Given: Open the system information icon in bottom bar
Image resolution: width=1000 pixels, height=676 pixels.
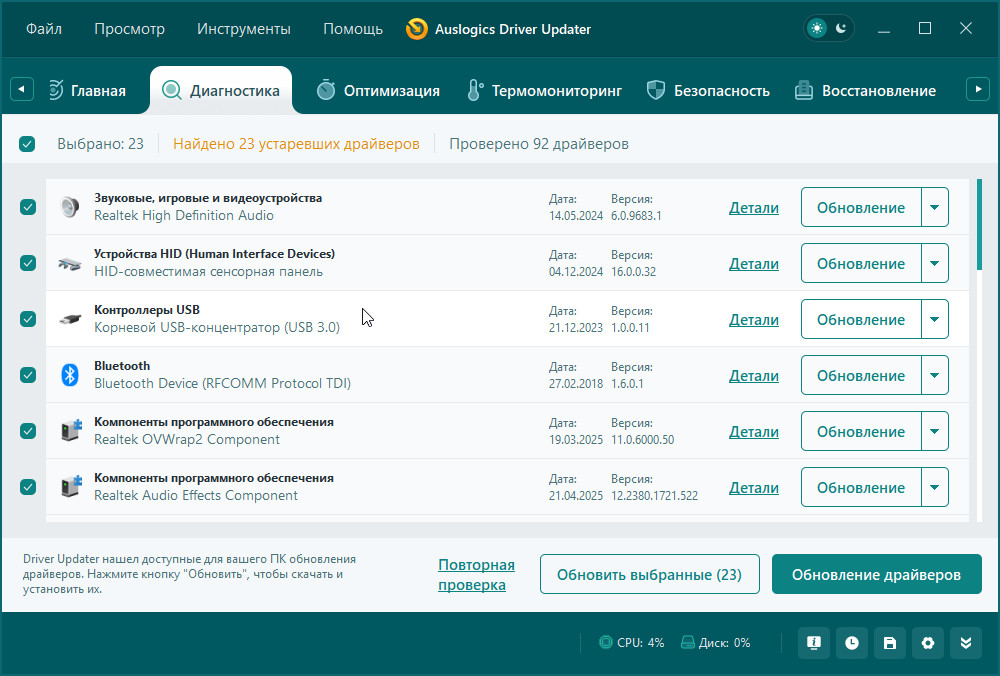Looking at the screenshot, I should click(814, 643).
